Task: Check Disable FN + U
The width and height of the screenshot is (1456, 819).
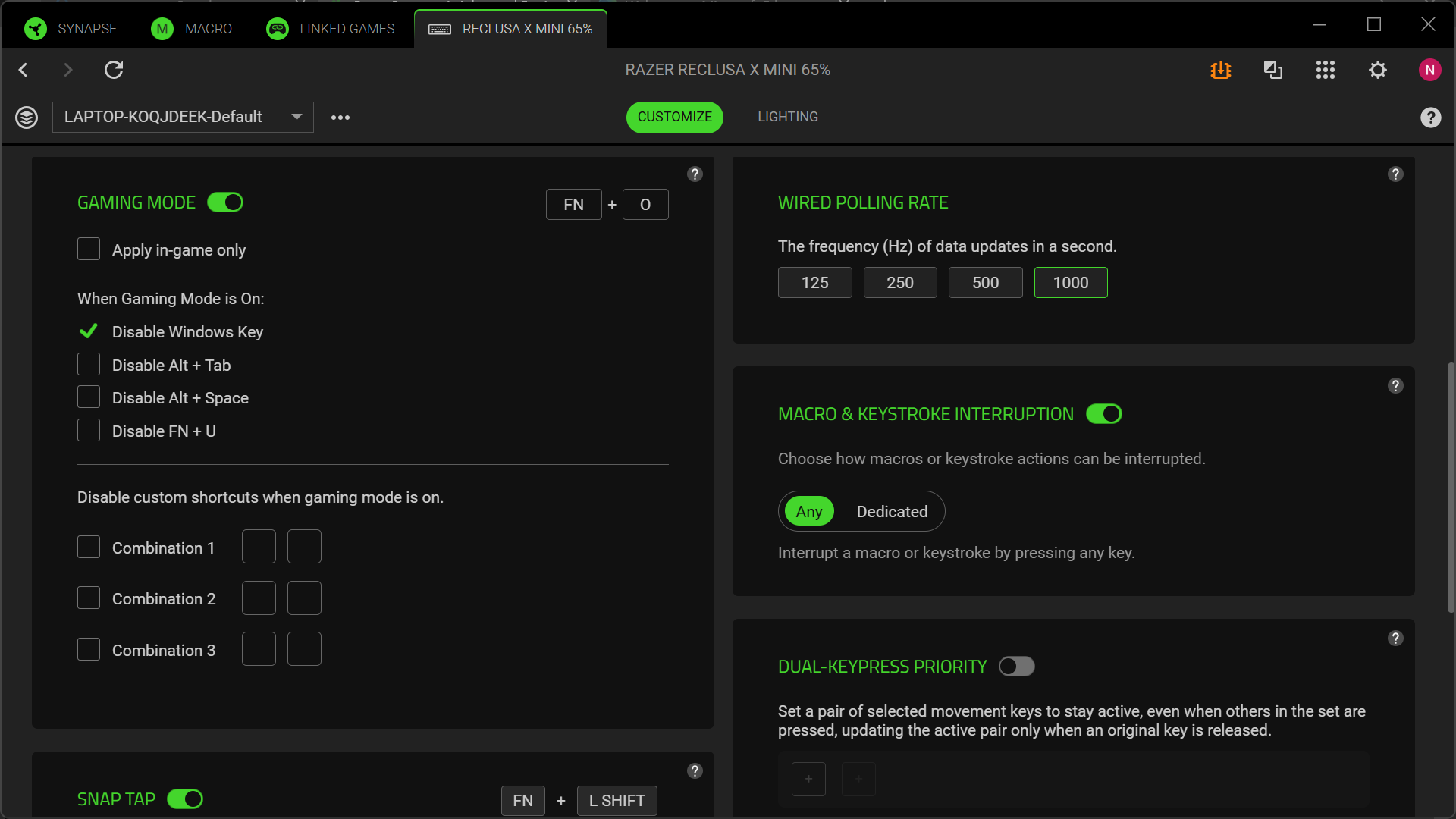Action: 89,431
